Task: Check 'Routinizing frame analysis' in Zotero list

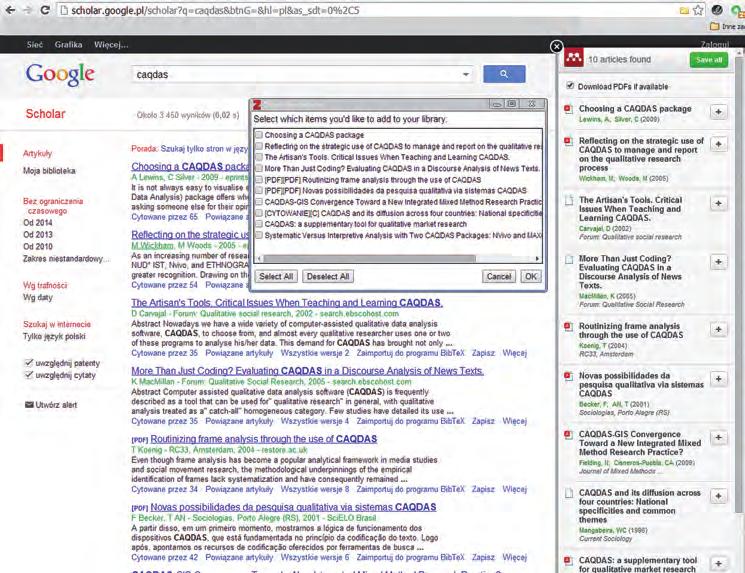Action: 259,180
